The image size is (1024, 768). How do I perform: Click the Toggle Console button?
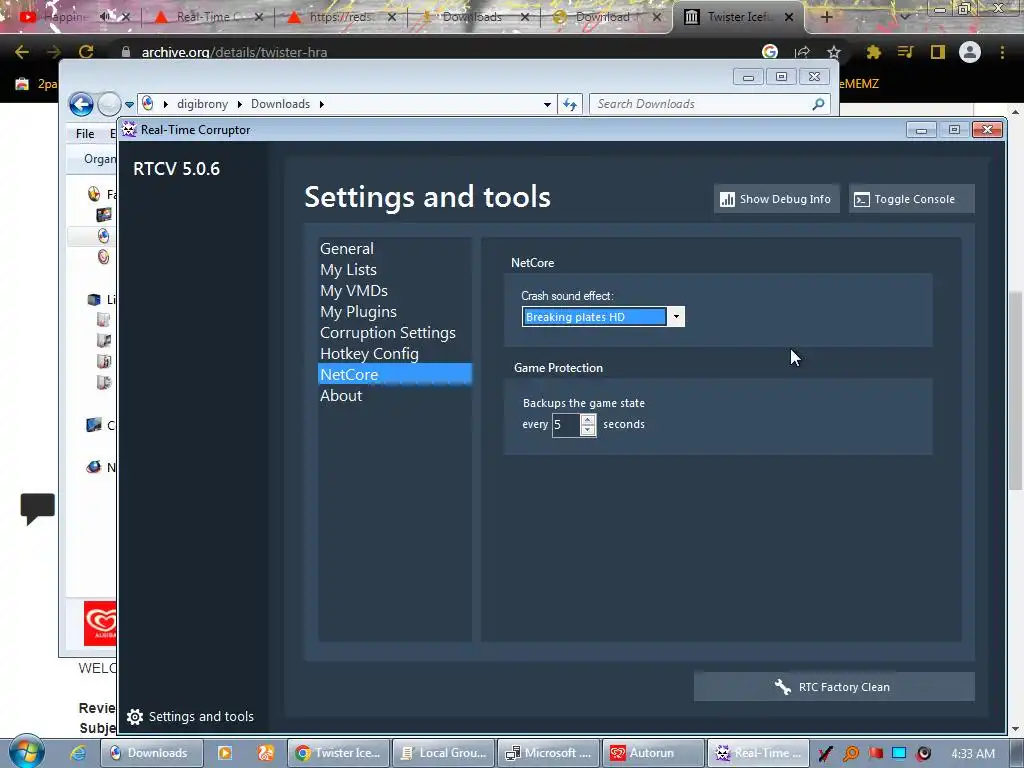point(912,199)
